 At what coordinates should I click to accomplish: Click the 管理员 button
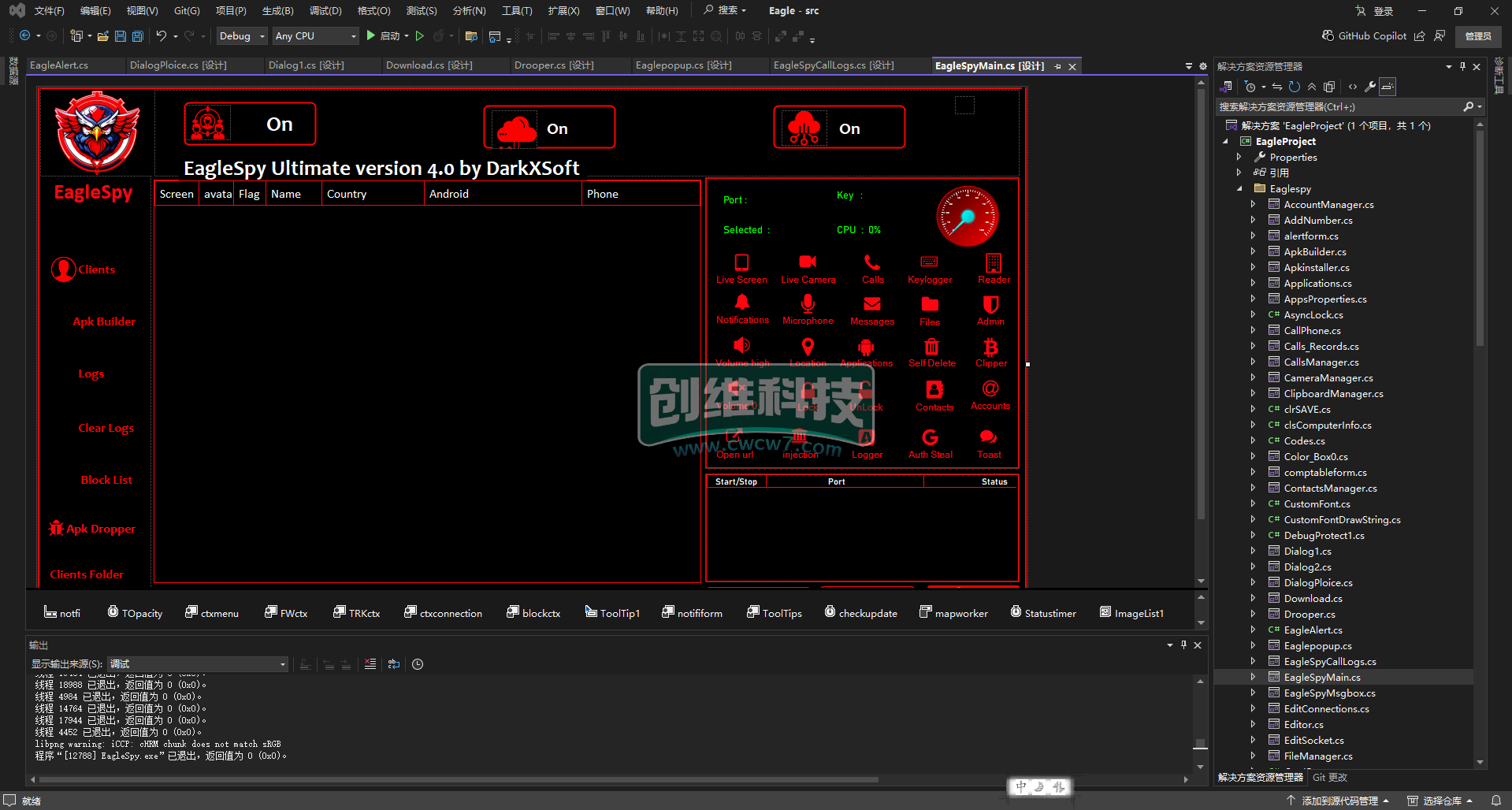[1478, 36]
